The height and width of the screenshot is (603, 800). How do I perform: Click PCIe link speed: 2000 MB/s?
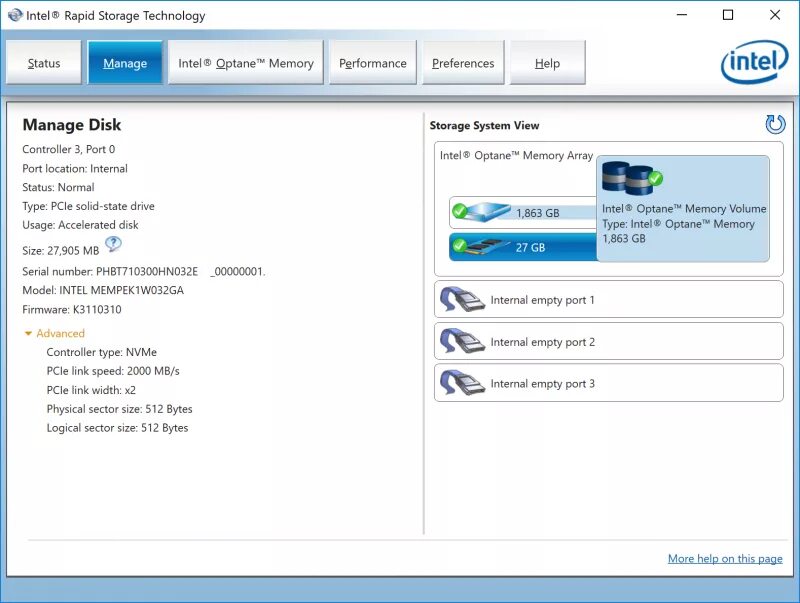tap(113, 371)
